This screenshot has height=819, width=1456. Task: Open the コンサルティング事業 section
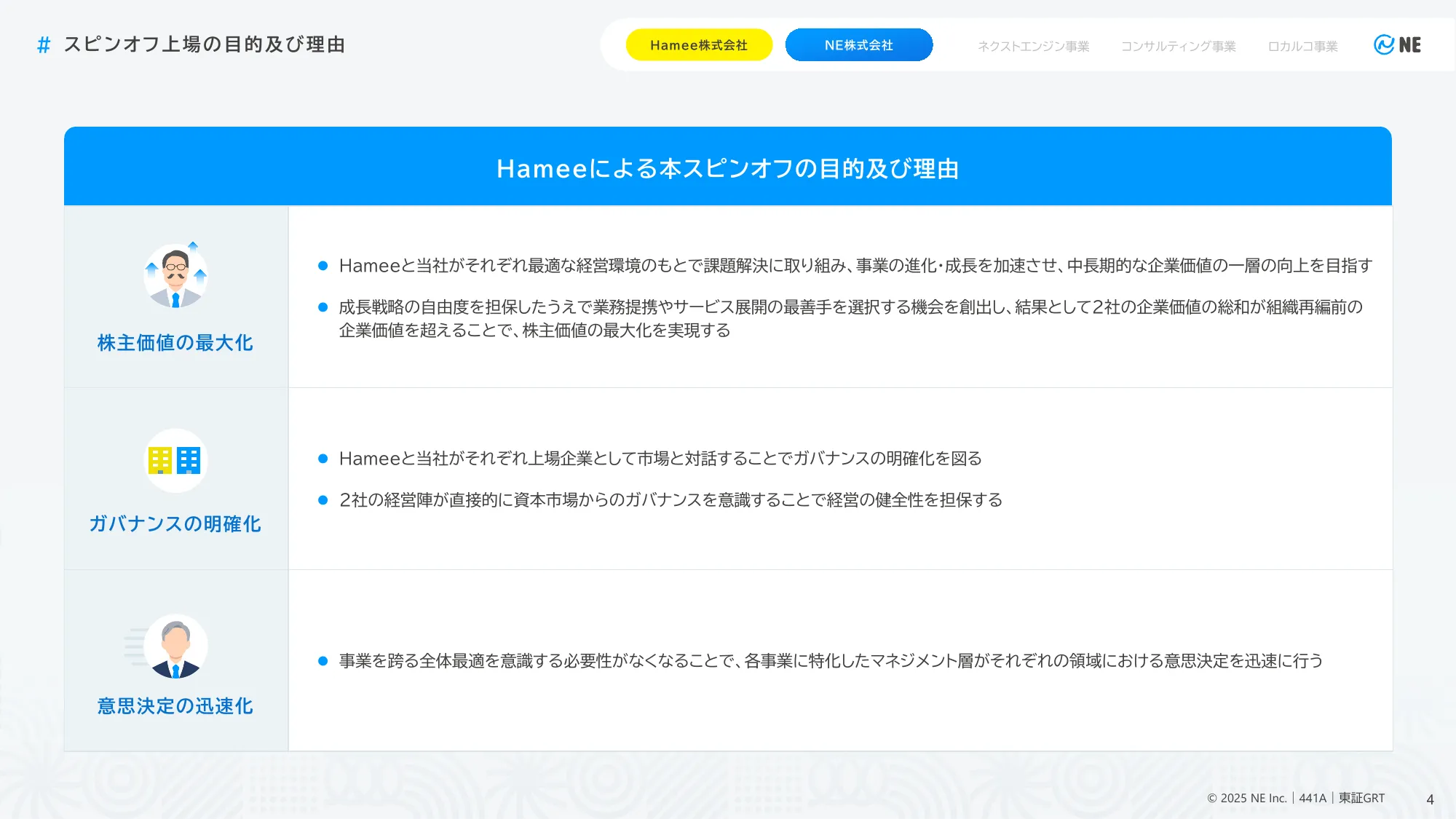click(1179, 46)
